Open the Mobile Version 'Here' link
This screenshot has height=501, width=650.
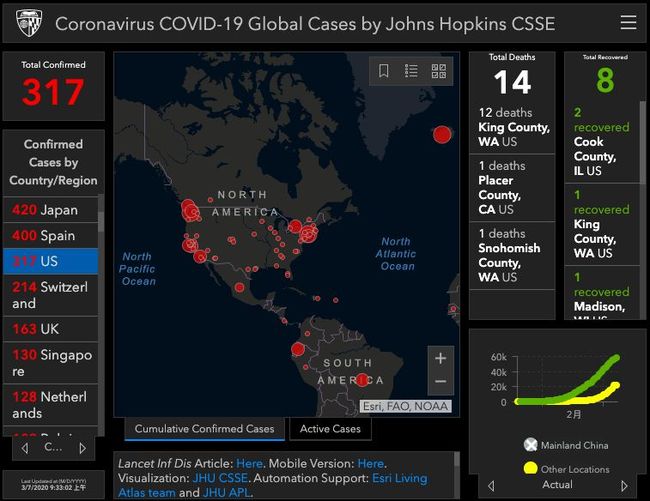[x=371, y=463]
